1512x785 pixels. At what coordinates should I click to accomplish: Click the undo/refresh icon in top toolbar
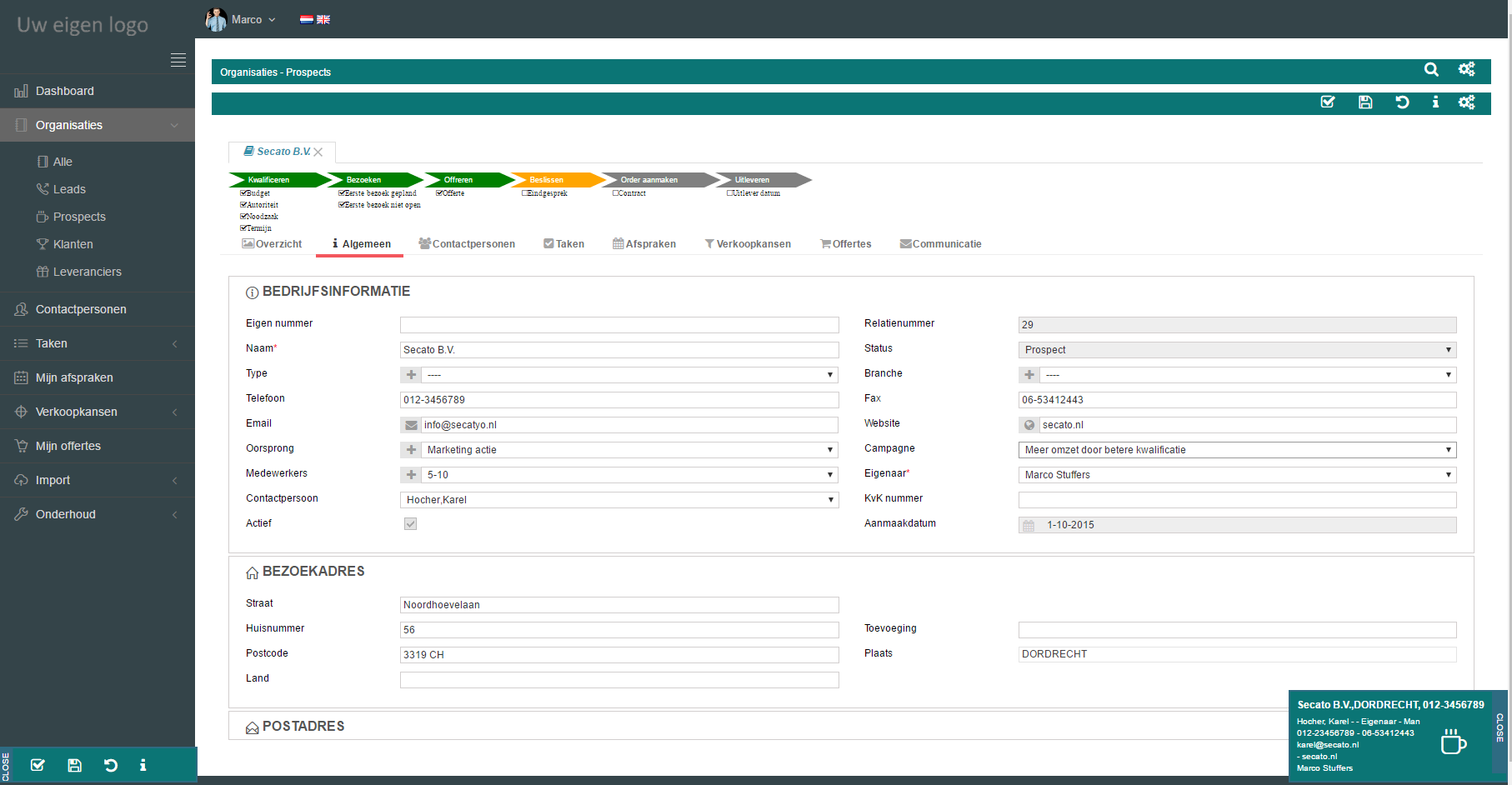click(1402, 102)
